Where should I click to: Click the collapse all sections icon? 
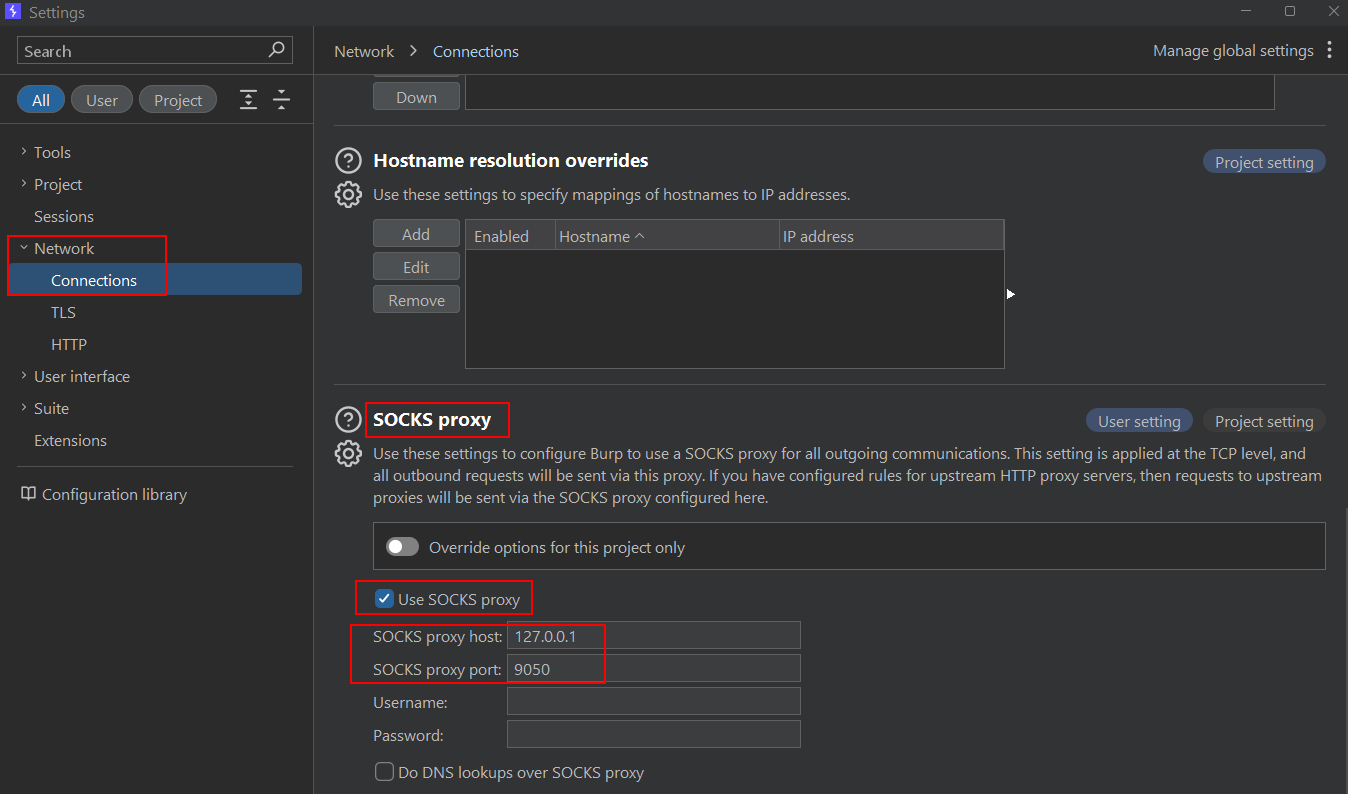click(x=282, y=99)
